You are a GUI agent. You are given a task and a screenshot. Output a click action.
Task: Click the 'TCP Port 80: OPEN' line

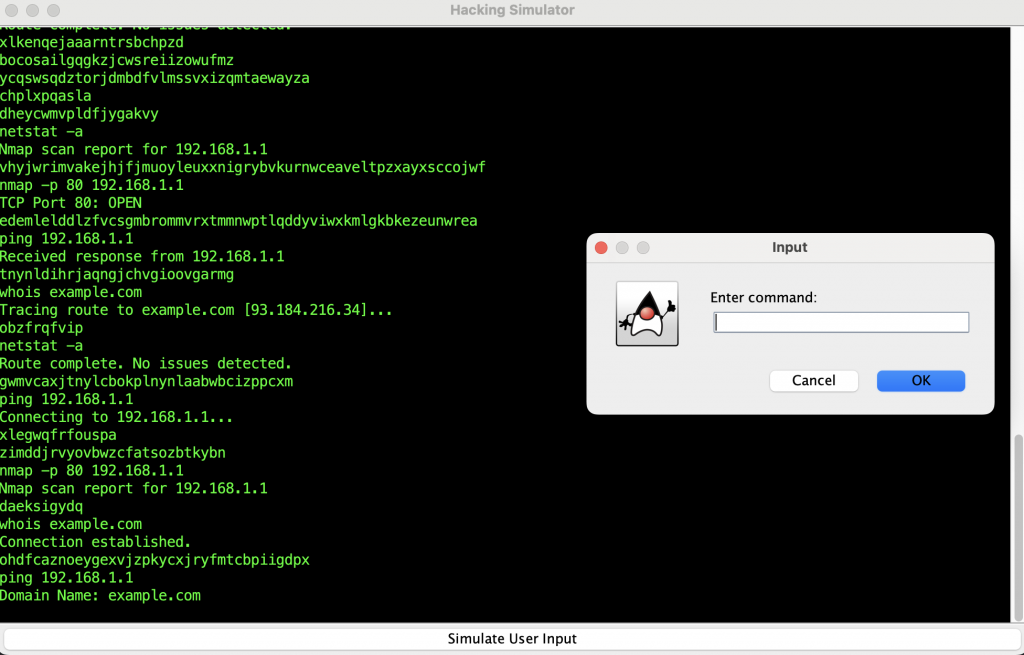click(71, 203)
